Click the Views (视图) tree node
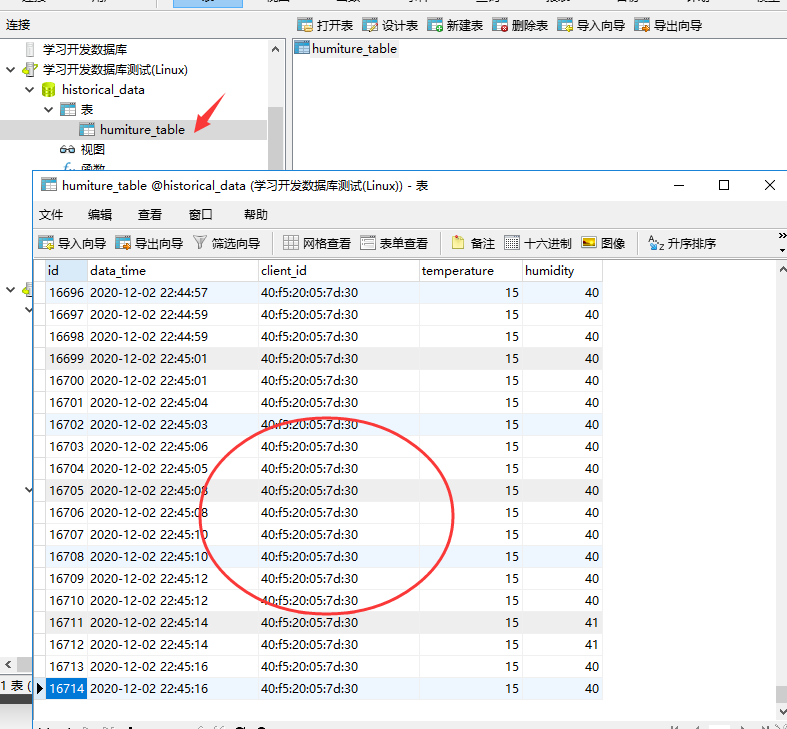Screen dimensions: 787x729 82,149
